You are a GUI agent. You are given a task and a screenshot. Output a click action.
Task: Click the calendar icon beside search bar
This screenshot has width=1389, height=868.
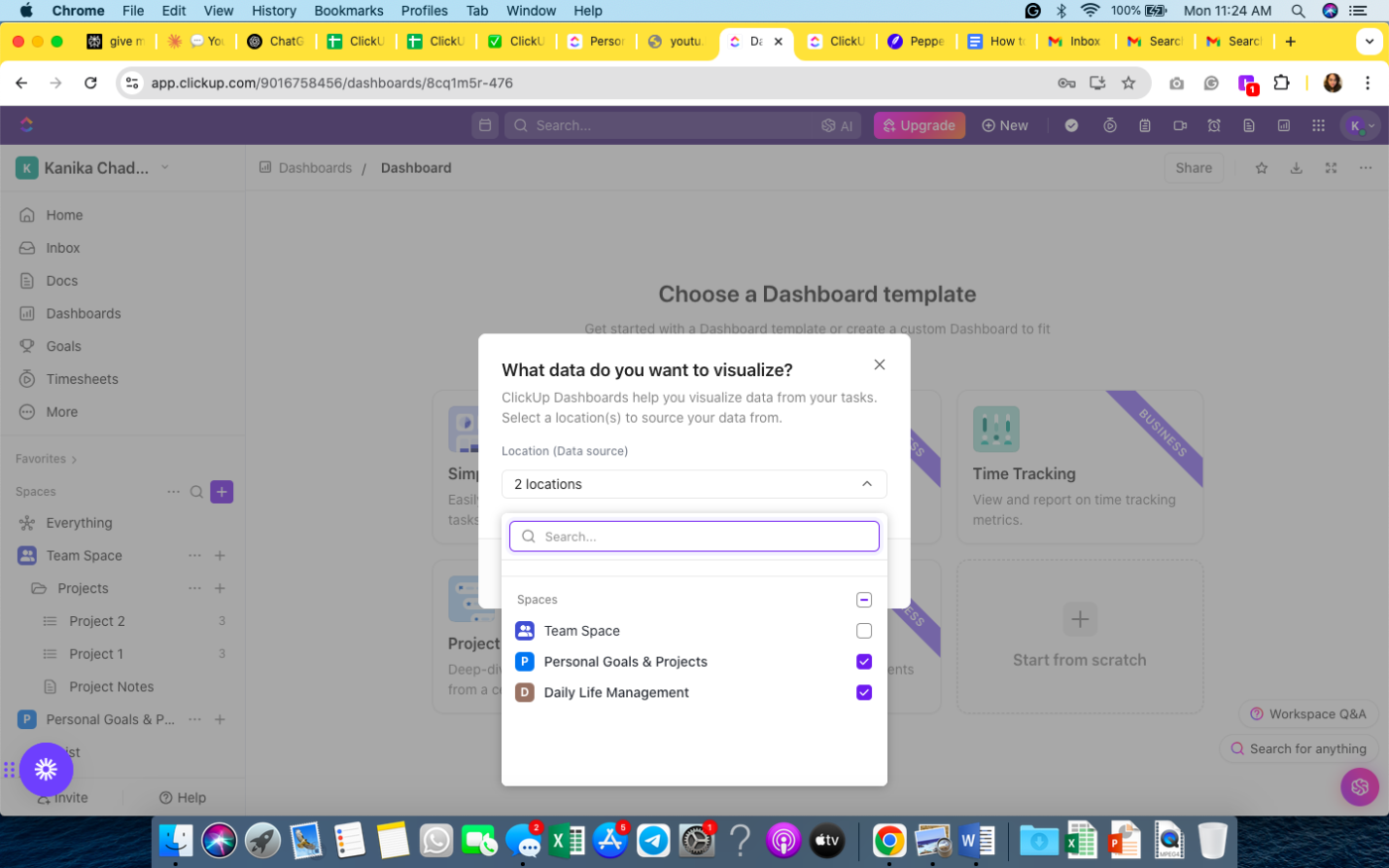(x=485, y=125)
